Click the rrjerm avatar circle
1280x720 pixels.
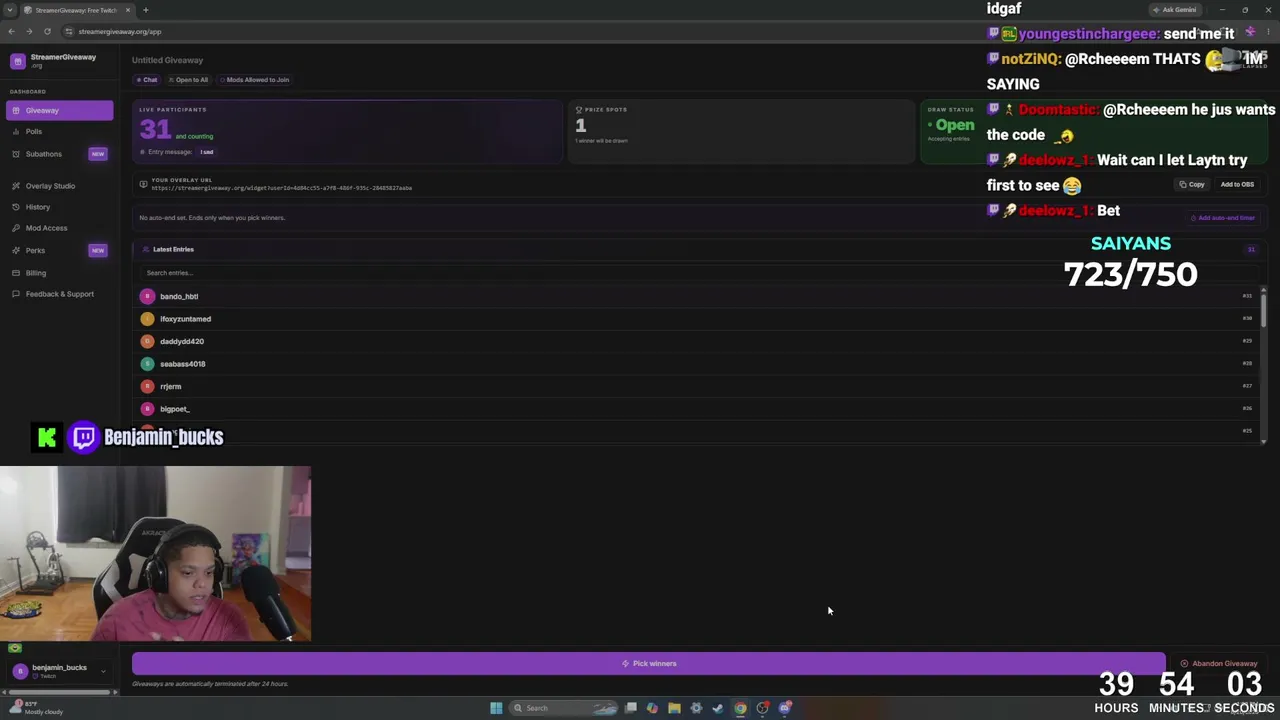(147, 386)
